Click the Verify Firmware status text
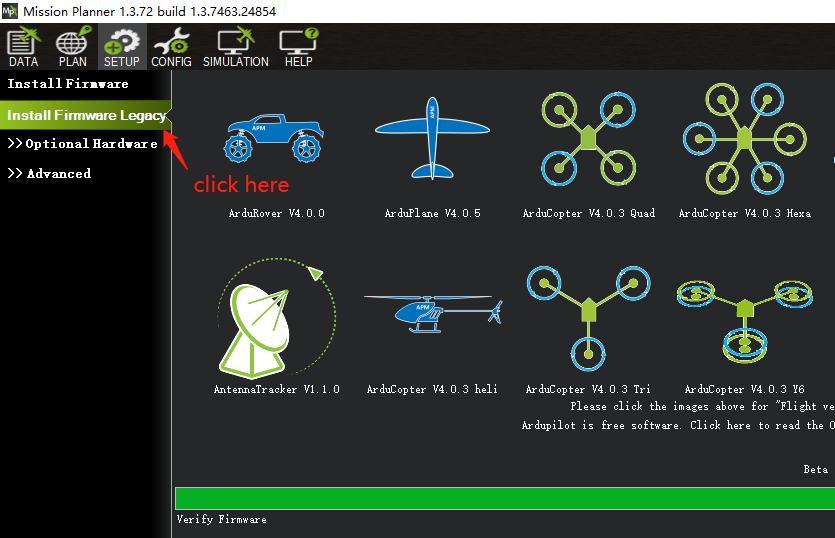The image size is (835, 538). click(222, 519)
